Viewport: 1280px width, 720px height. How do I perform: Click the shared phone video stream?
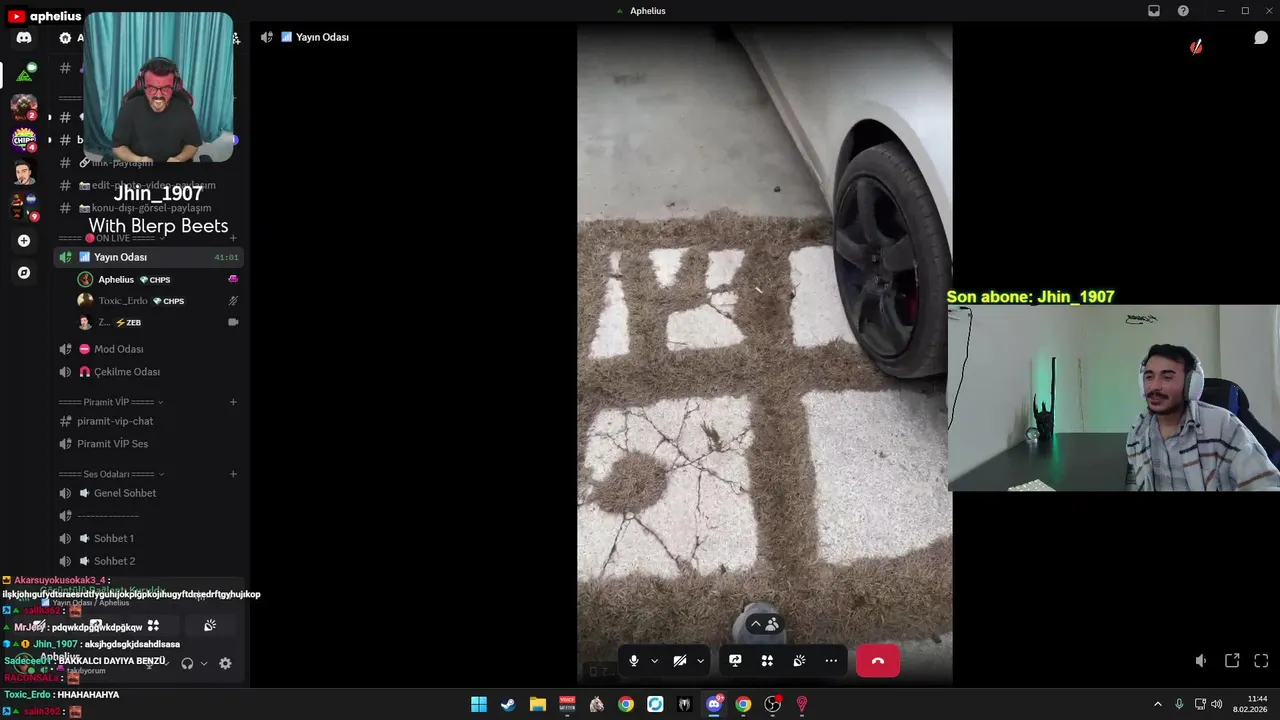(x=764, y=353)
